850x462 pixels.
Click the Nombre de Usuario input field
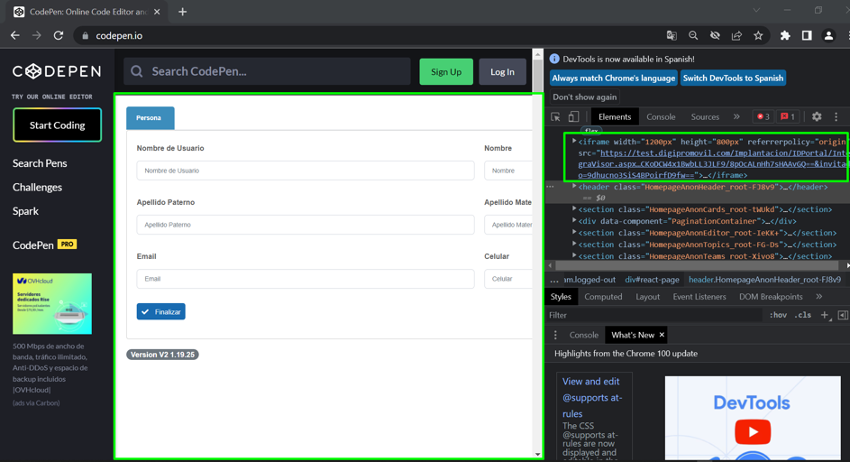pyautogui.click(x=305, y=171)
